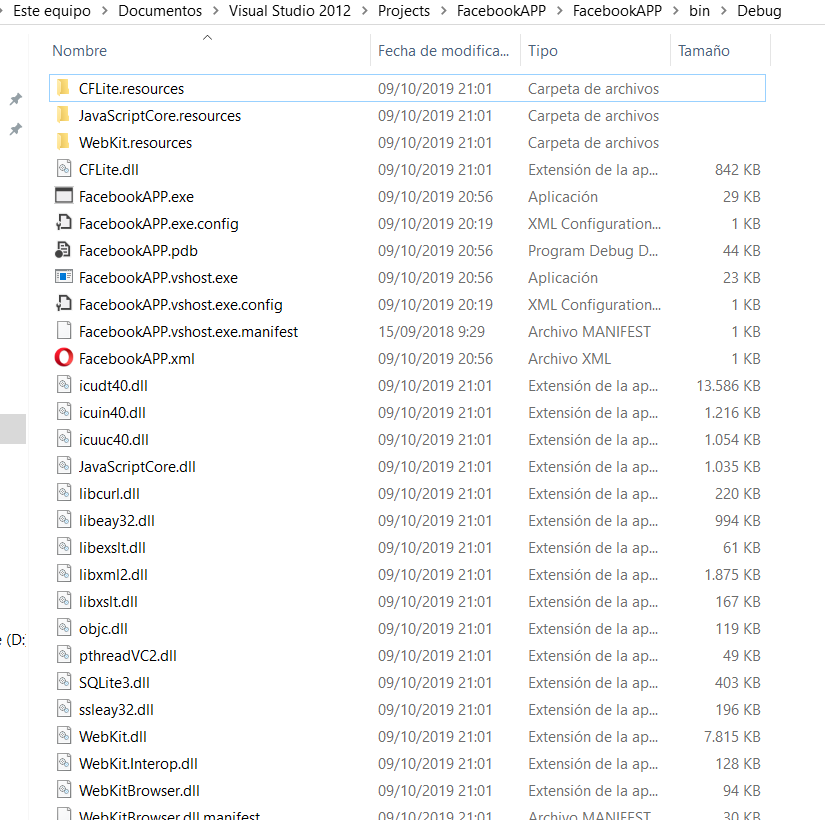
Task: Click the blank FacebookAPP.vshost.exe.manifest icon
Action: point(64,331)
